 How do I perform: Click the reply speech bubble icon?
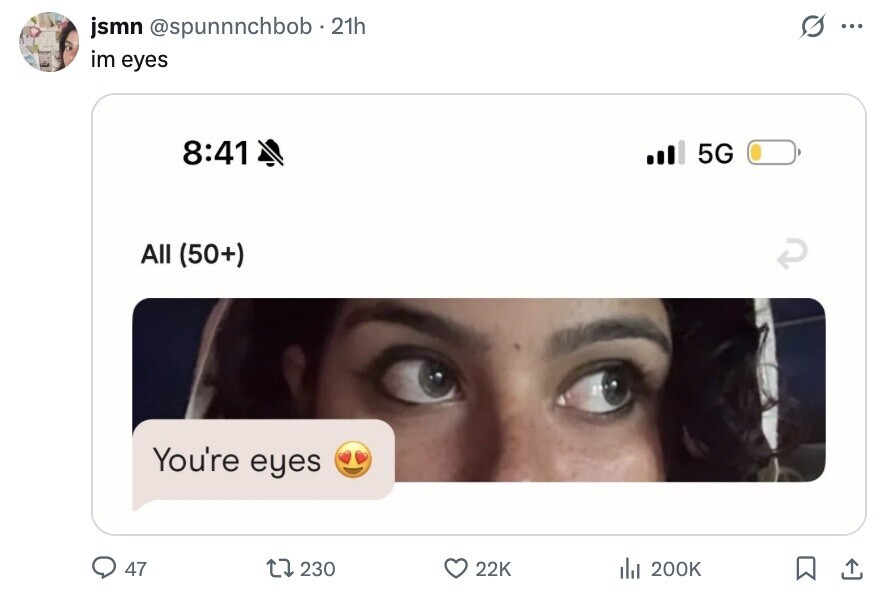(x=105, y=568)
